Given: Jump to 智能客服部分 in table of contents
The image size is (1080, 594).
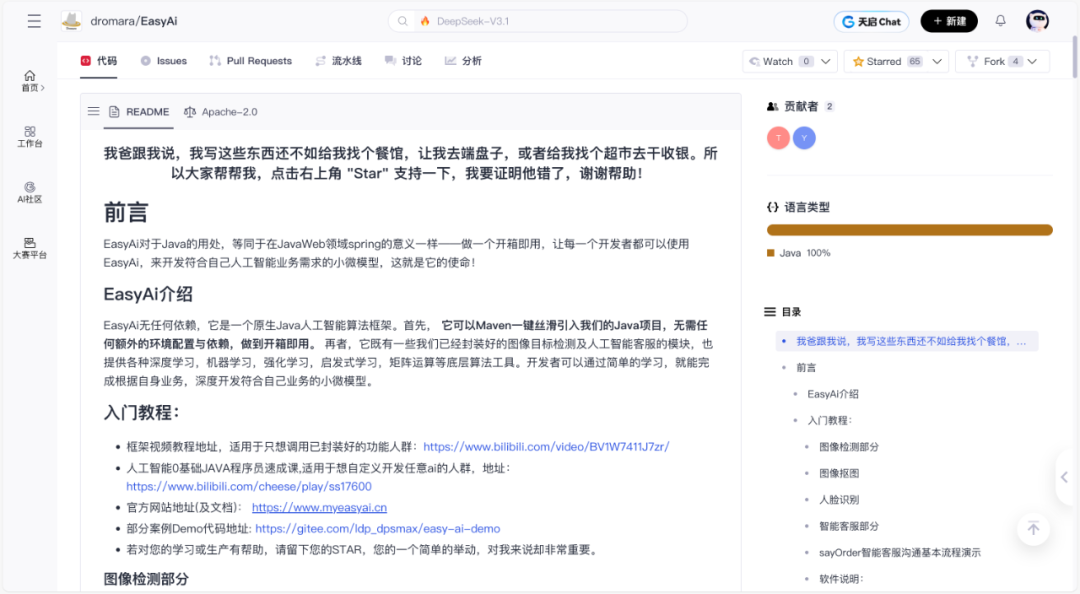Looking at the screenshot, I should (x=849, y=526).
